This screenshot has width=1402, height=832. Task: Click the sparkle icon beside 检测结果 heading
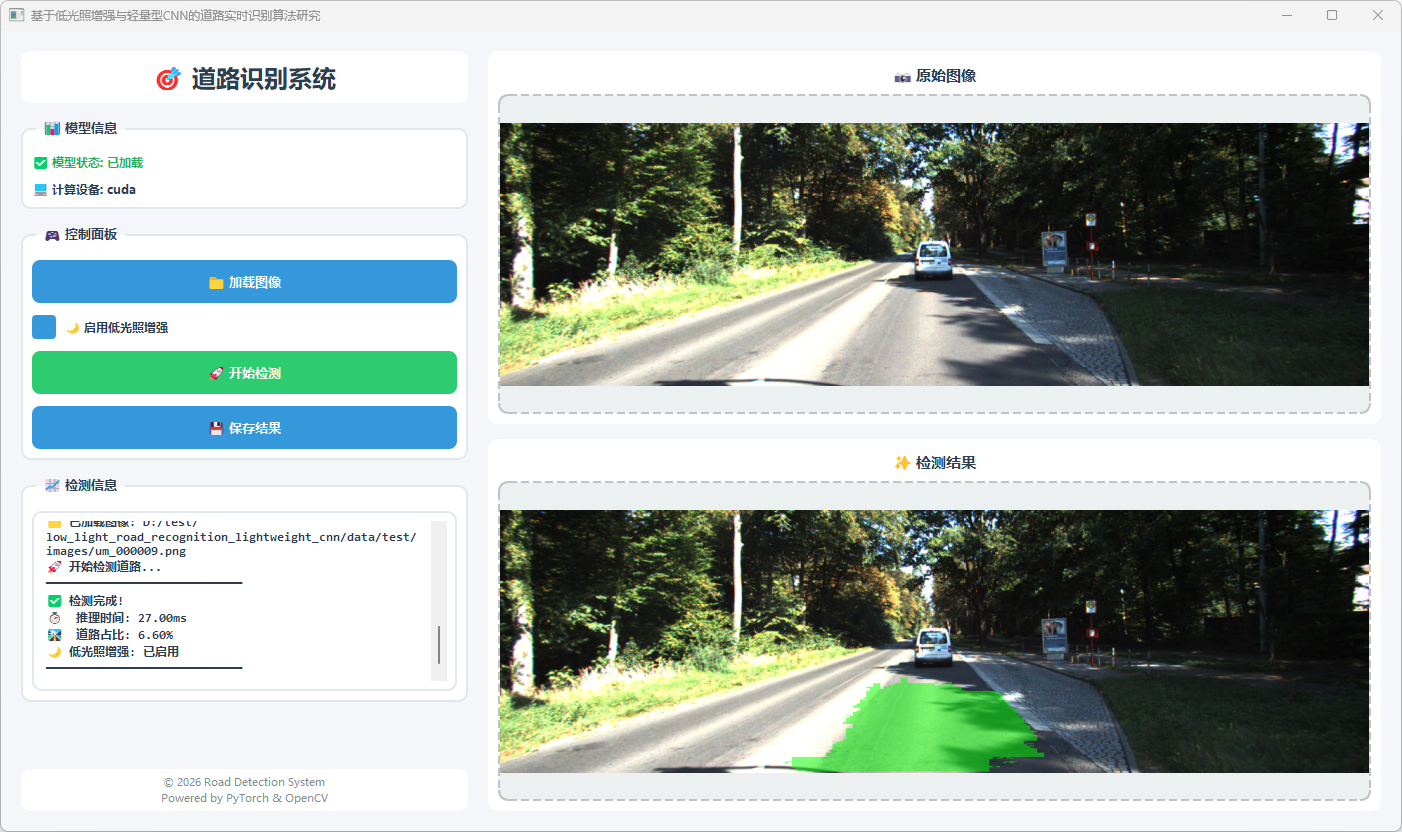pyautogui.click(x=902, y=463)
